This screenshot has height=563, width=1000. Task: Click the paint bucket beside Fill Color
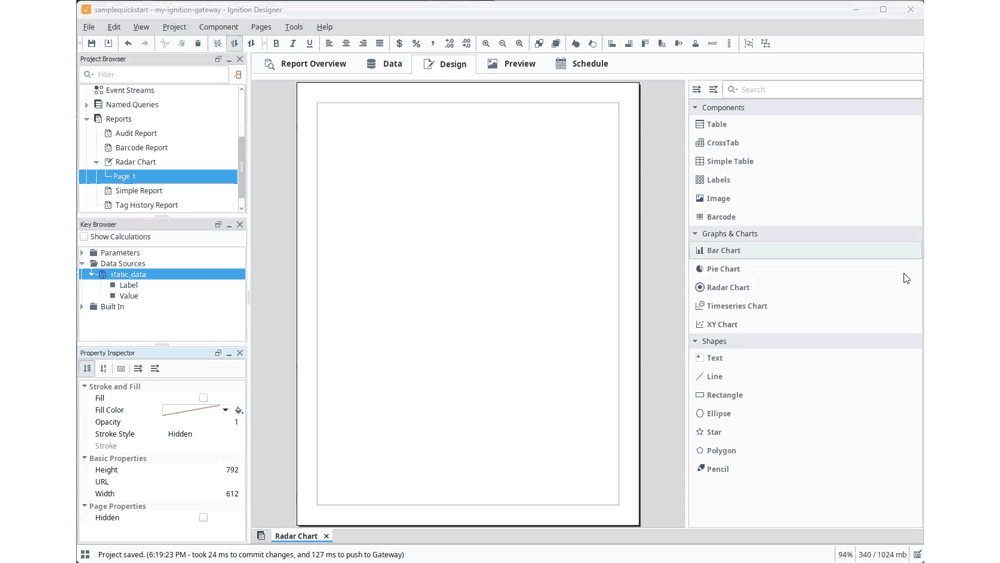pos(239,410)
